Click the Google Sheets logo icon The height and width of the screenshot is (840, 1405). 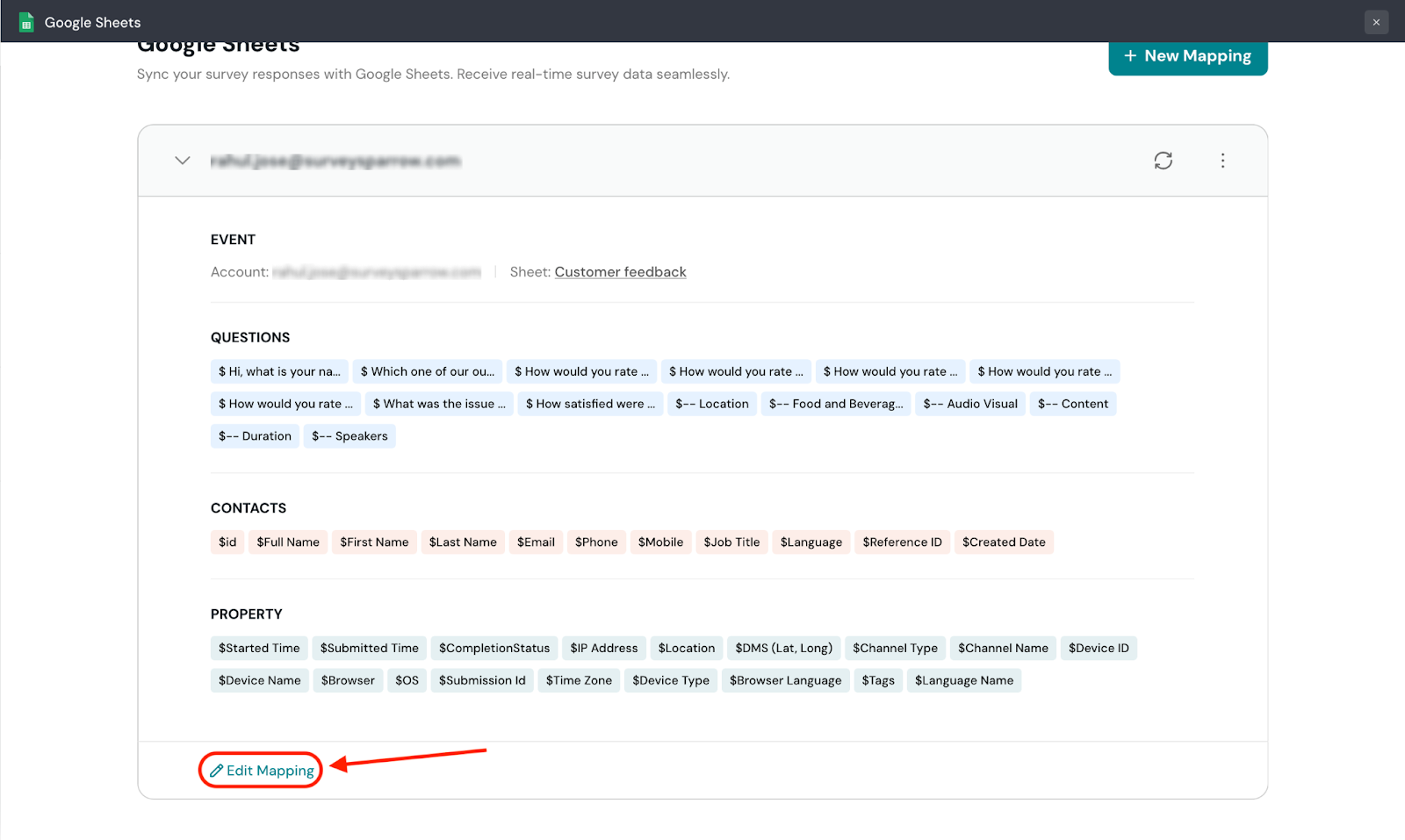26,22
